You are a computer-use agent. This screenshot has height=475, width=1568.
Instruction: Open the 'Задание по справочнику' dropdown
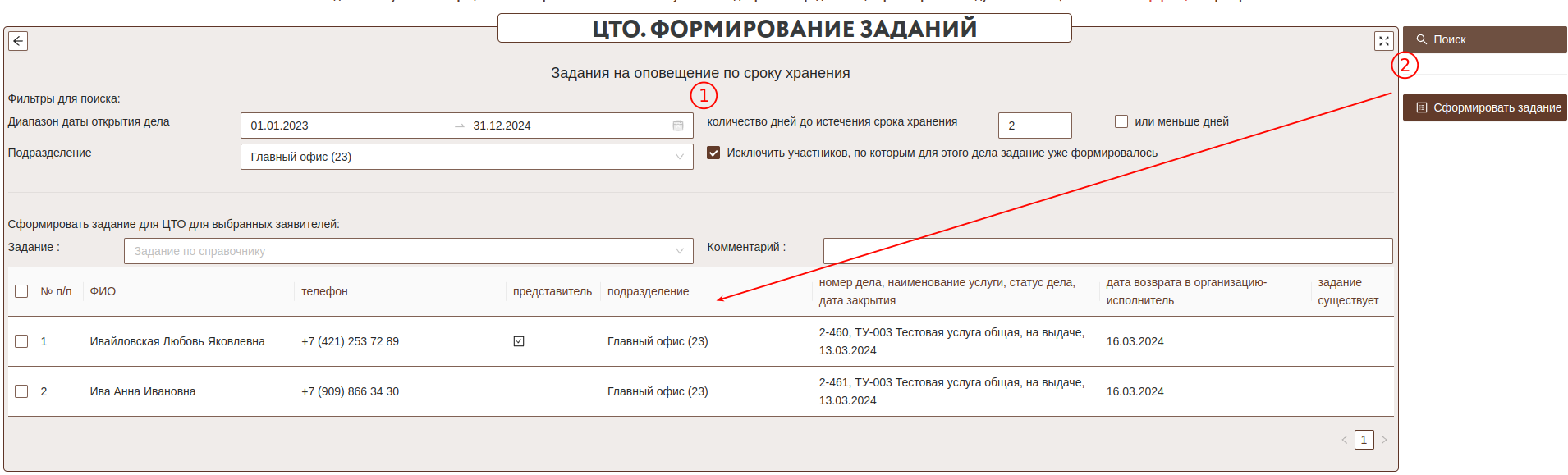[408, 251]
